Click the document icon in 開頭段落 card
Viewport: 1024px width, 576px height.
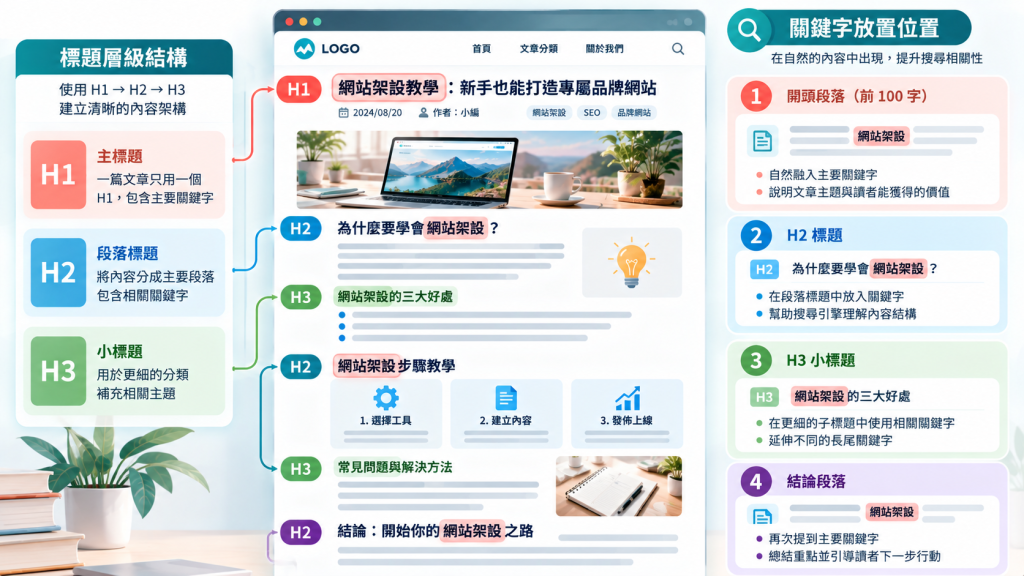762,140
